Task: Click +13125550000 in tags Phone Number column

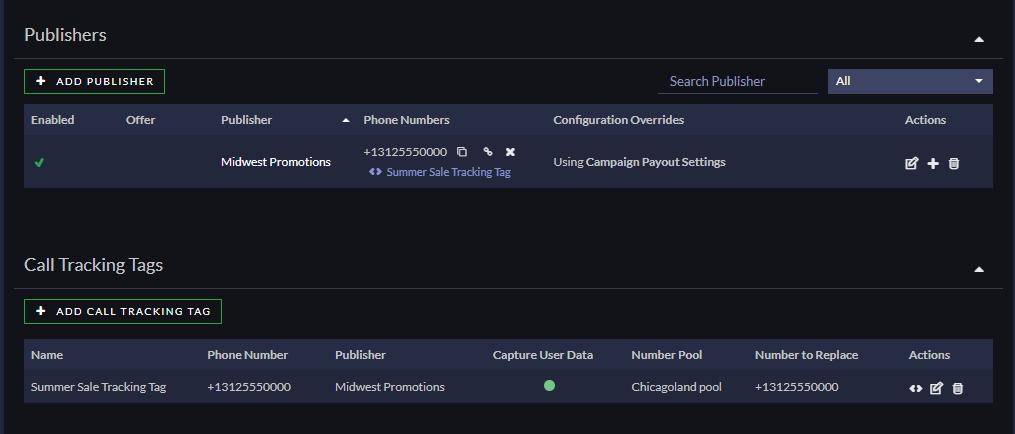Action: 249,387
